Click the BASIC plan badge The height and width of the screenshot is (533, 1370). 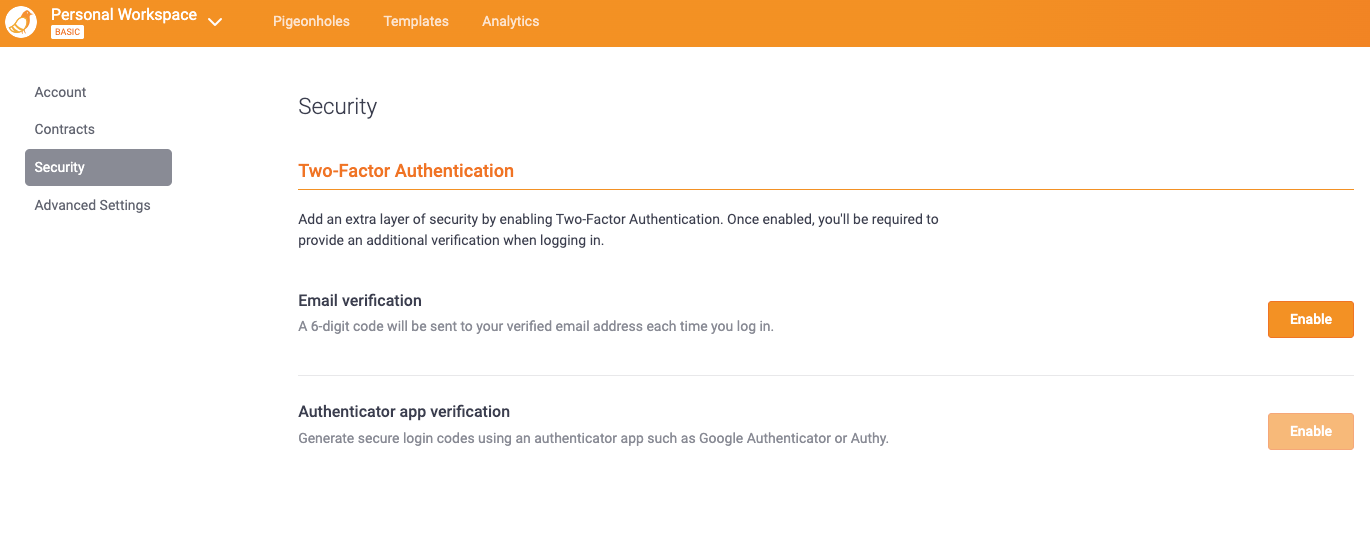tap(67, 32)
